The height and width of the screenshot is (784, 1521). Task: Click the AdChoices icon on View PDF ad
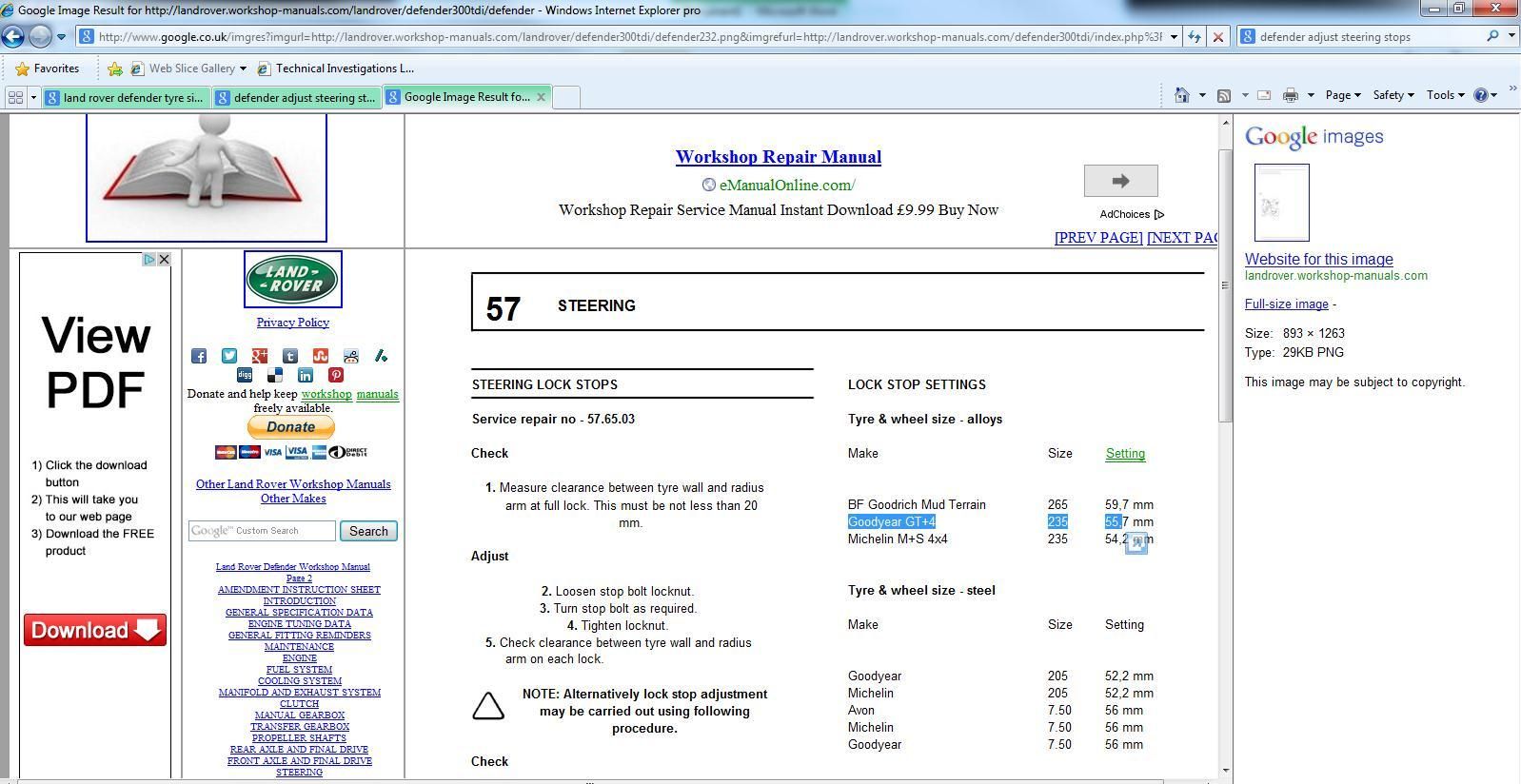(149, 259)
